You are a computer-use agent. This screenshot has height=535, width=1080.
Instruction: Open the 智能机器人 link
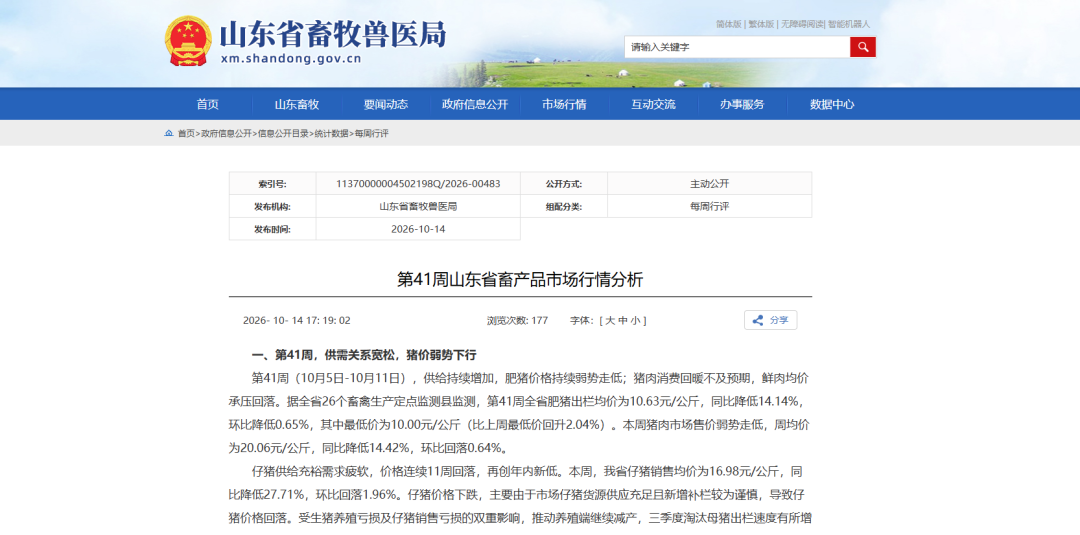click(x=849, y=24)
